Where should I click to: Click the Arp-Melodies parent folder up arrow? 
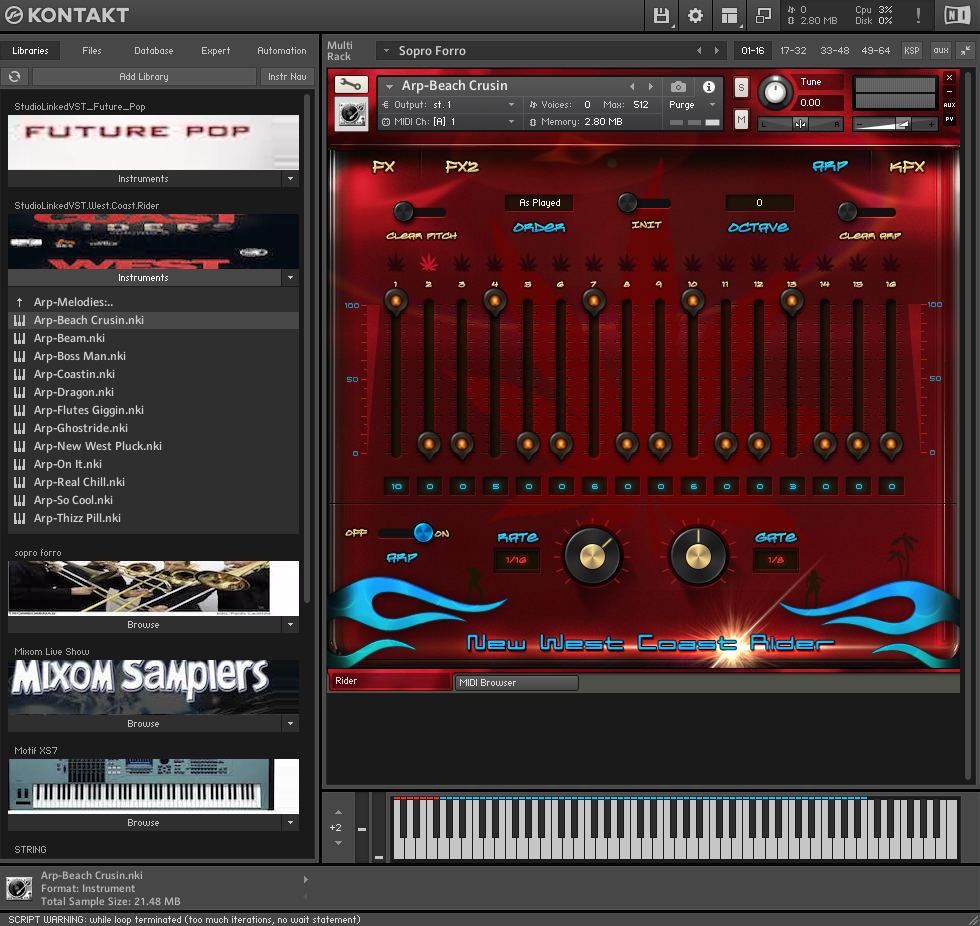coord(19,302)
